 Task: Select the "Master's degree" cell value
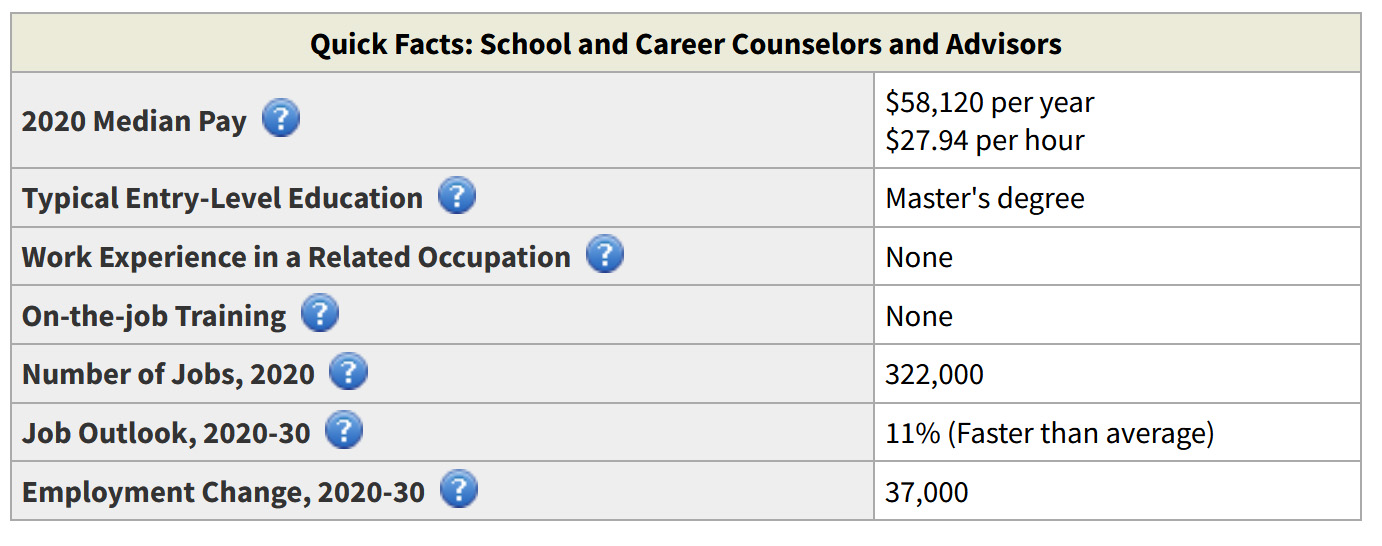click(x=984, y=198)
